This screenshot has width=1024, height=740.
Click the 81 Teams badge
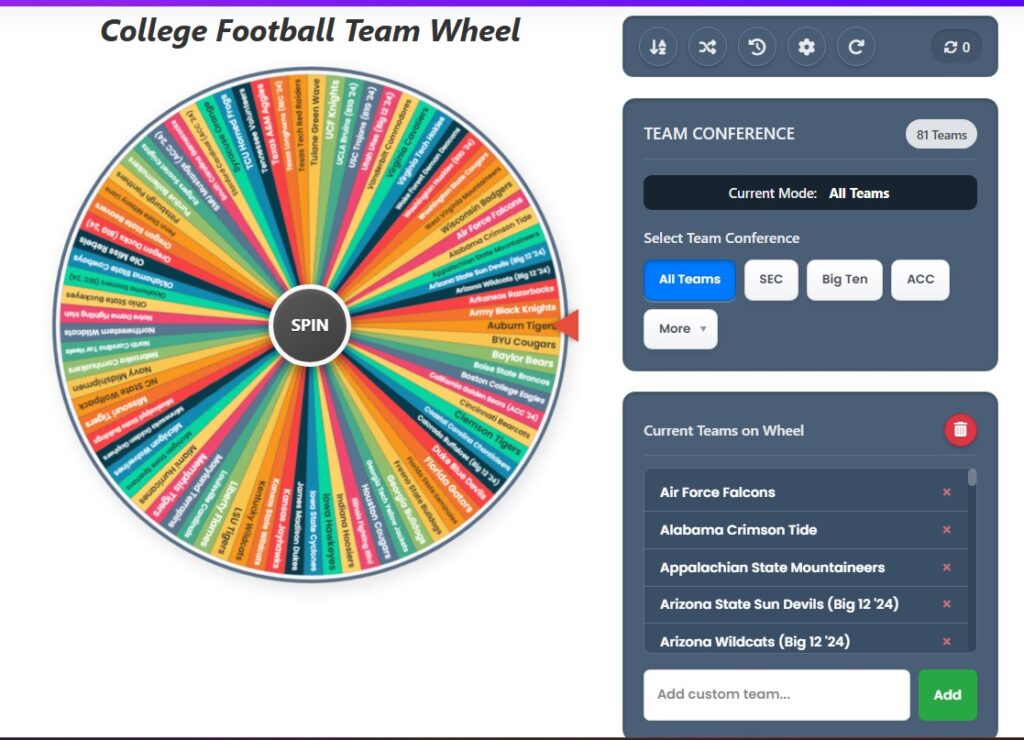pos(941,134)
